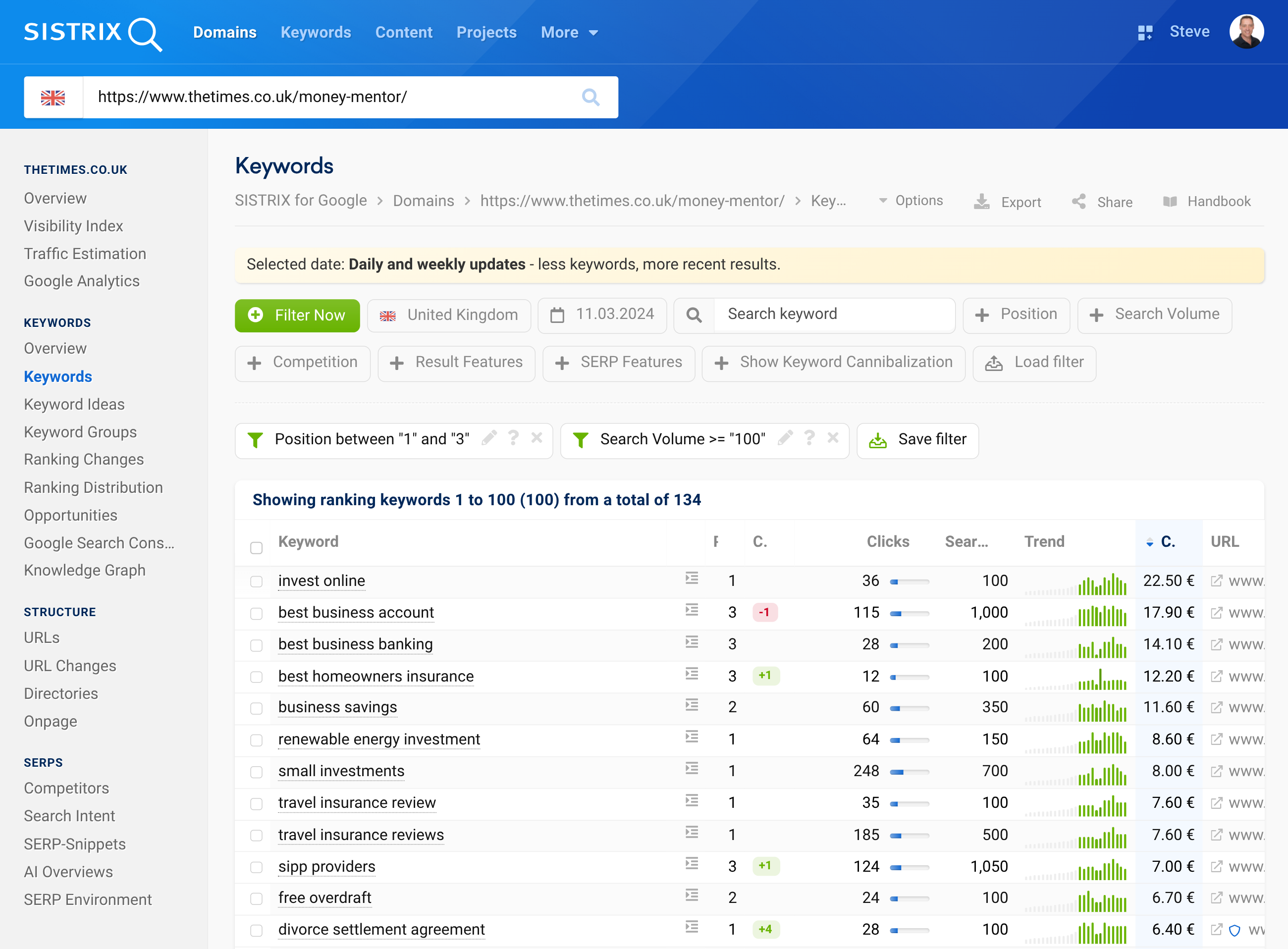Screen dimensions: 1288x949
Task: Click the clicks bar for best business account
Action: pyautogui.click(x=910, y=614)
